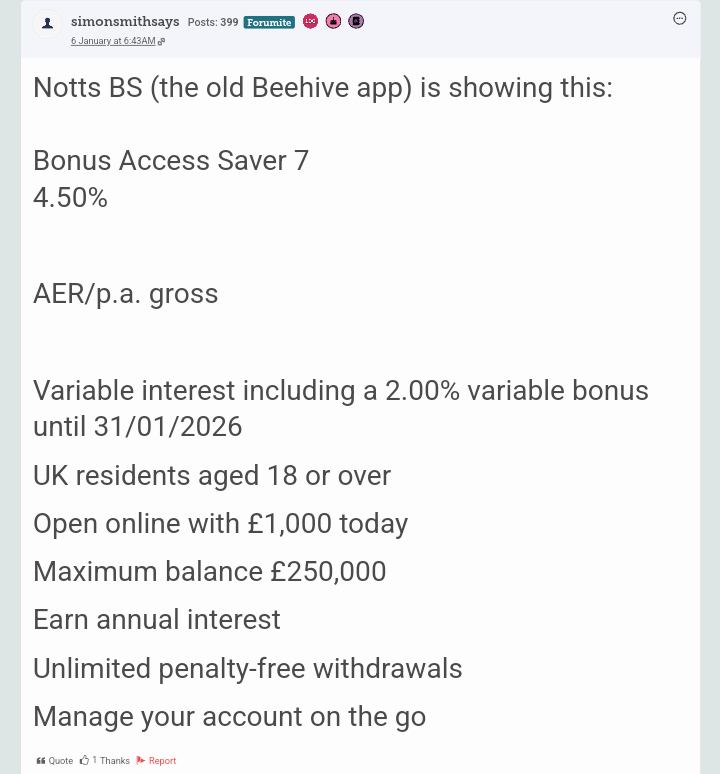Click the 1 Thanks label
This screenshot has width=720, height=774.
click(x=111, y=761)
